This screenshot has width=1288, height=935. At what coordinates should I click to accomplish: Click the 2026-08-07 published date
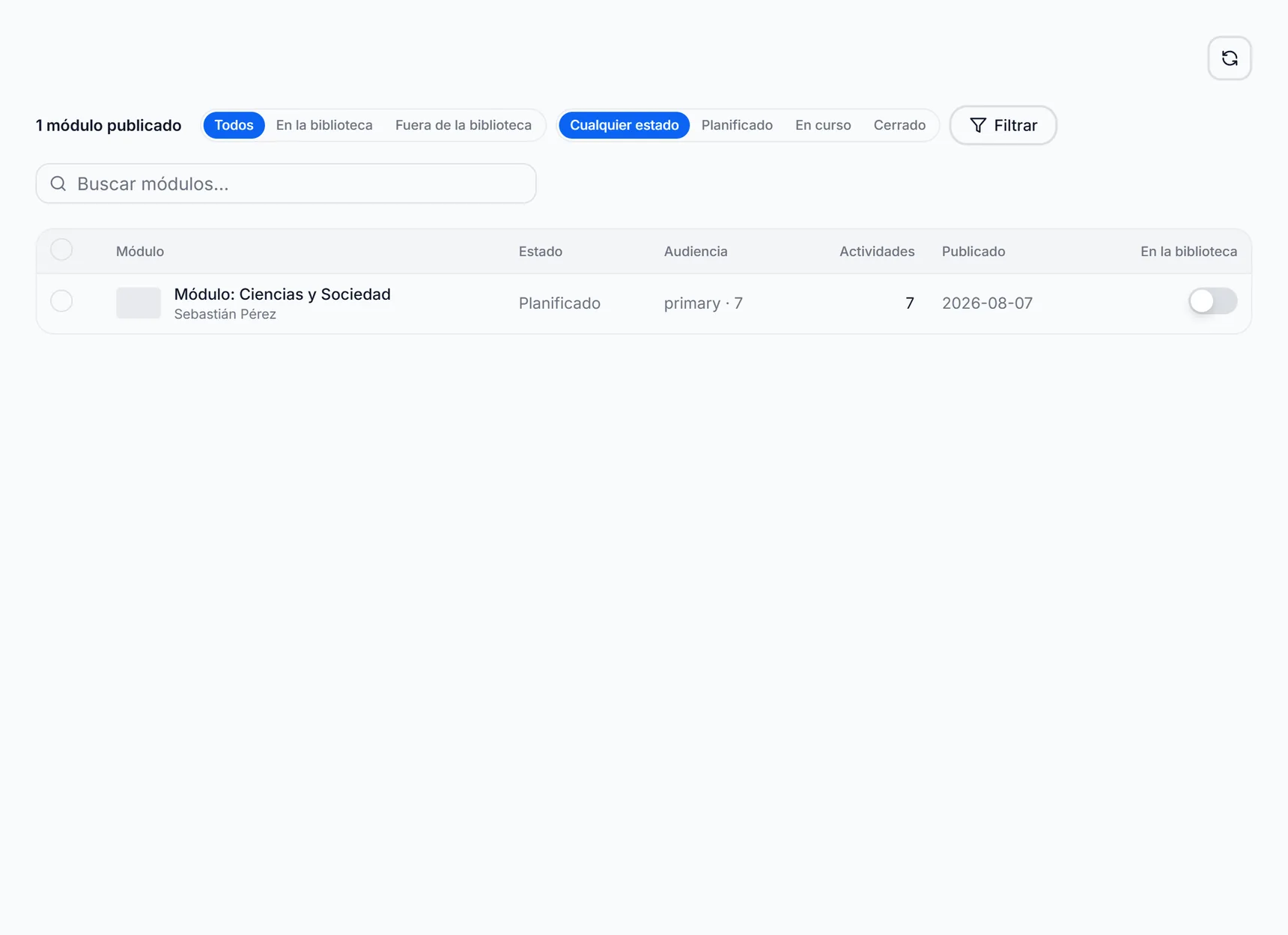[x=987, y=303]
